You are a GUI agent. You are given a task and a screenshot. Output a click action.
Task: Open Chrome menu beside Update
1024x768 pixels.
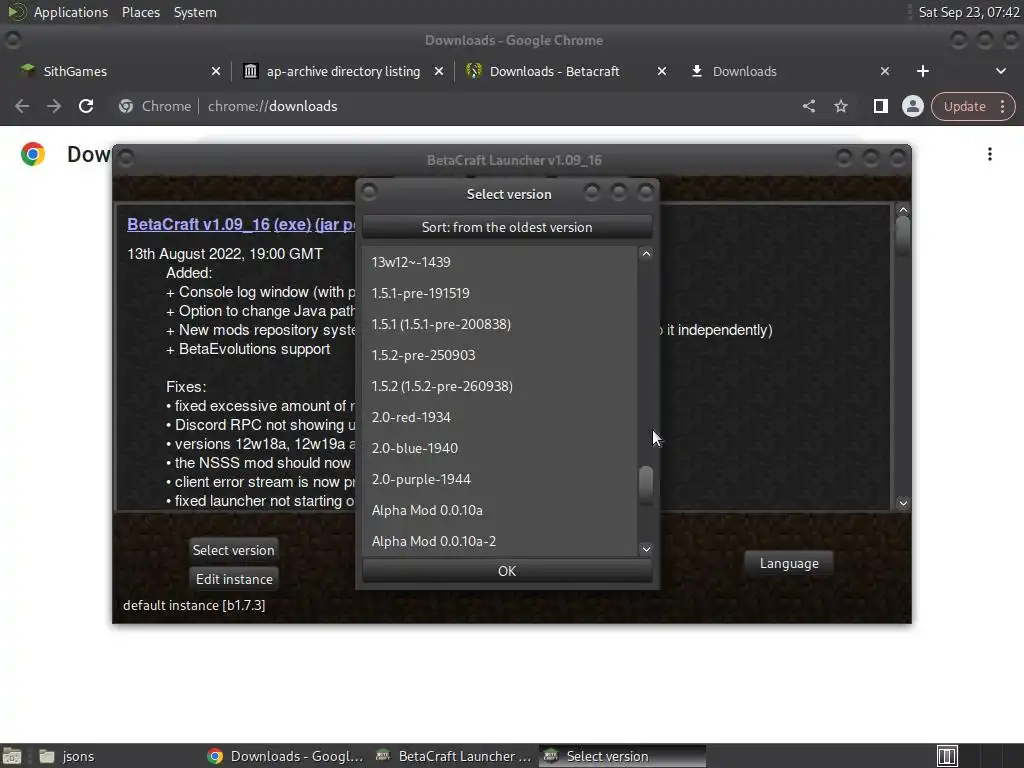tap(1002, 106)
